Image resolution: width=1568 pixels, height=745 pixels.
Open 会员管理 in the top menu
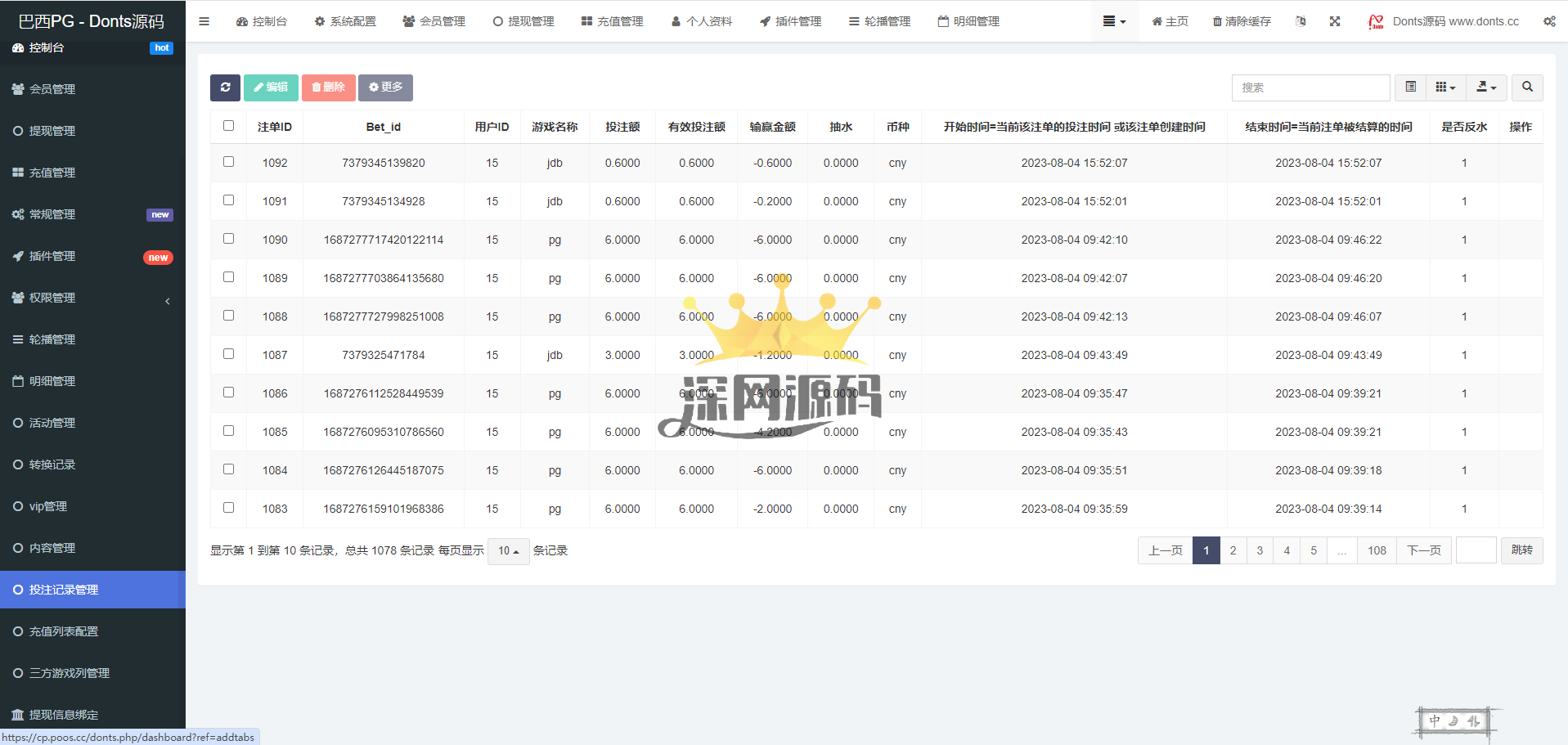434,21
